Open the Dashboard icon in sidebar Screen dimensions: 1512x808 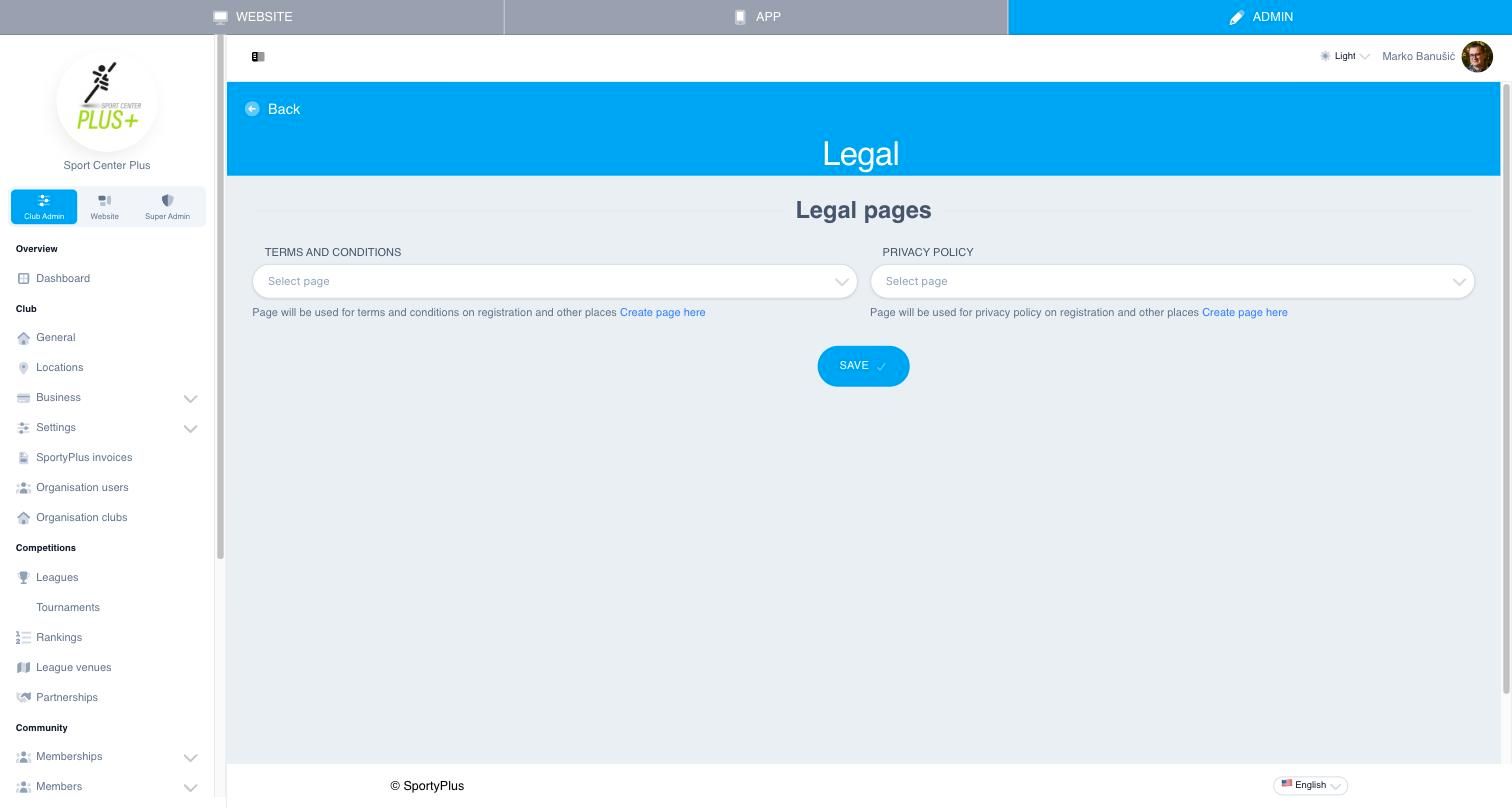24,278
